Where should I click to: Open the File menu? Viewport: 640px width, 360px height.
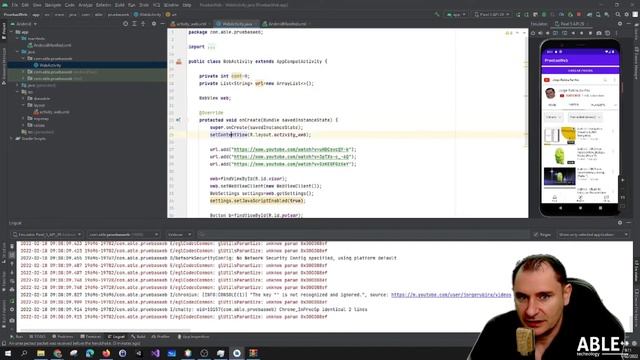15,5
